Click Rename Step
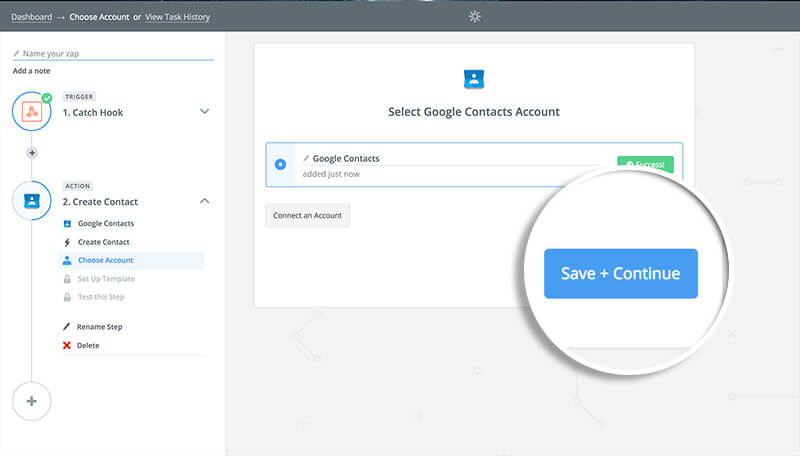 click(x=99, y=326)
